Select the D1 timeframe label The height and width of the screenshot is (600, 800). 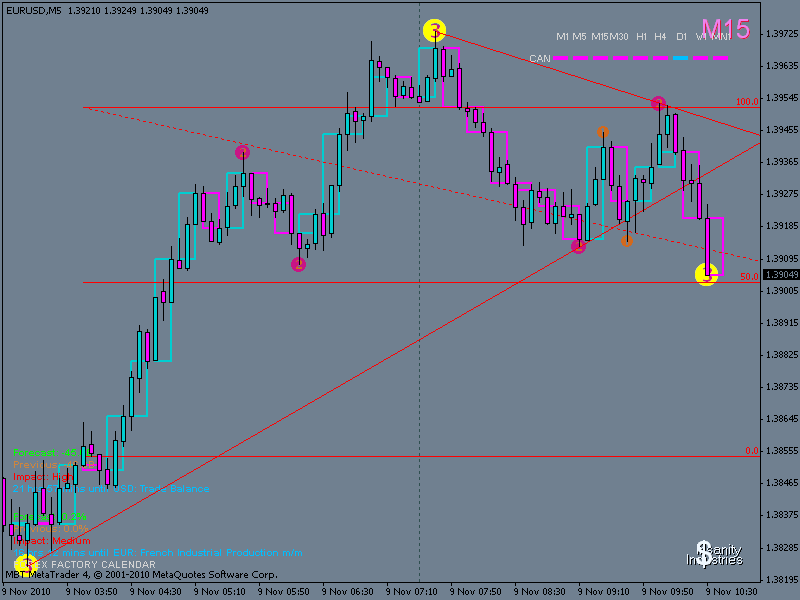pyautogui.click(x=682, y=37)
